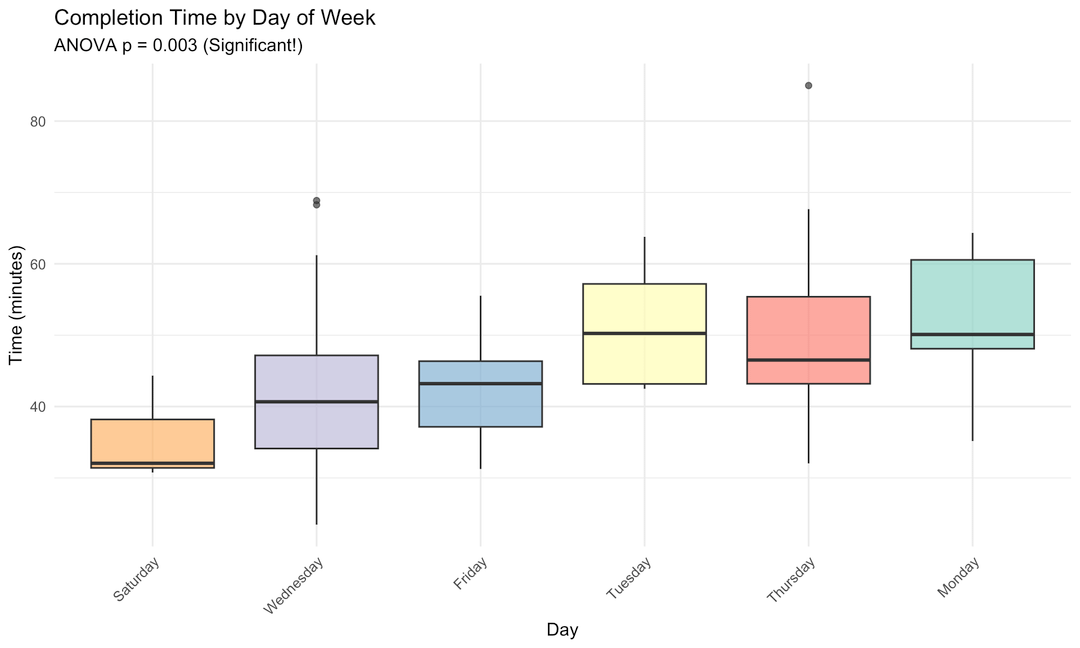Screen dimensions: 1080x648
Task: Click the 'Wednesday' x-axis tick label
Action: pyautogui.click(x=293, y=586)
